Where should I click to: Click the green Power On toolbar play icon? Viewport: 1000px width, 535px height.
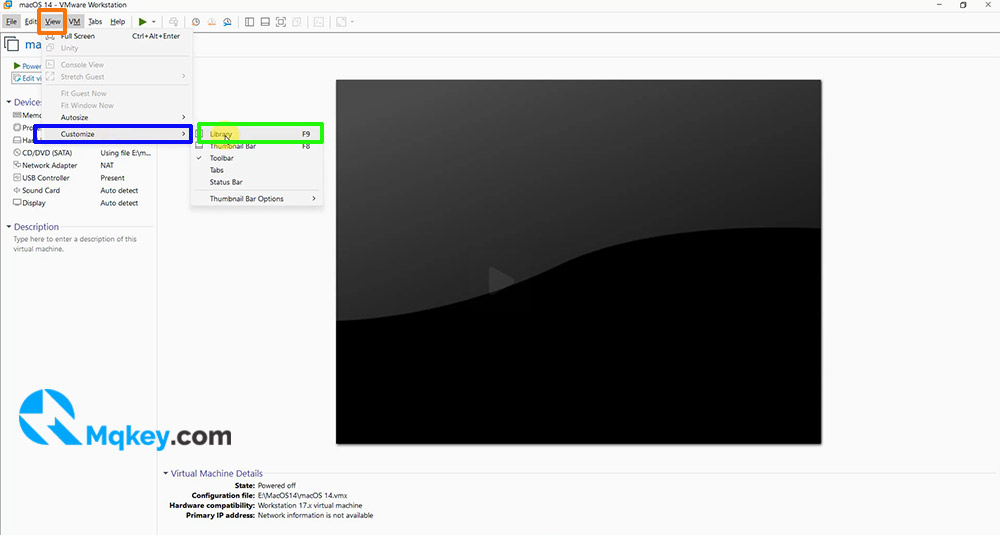click(x=143, y=22)
